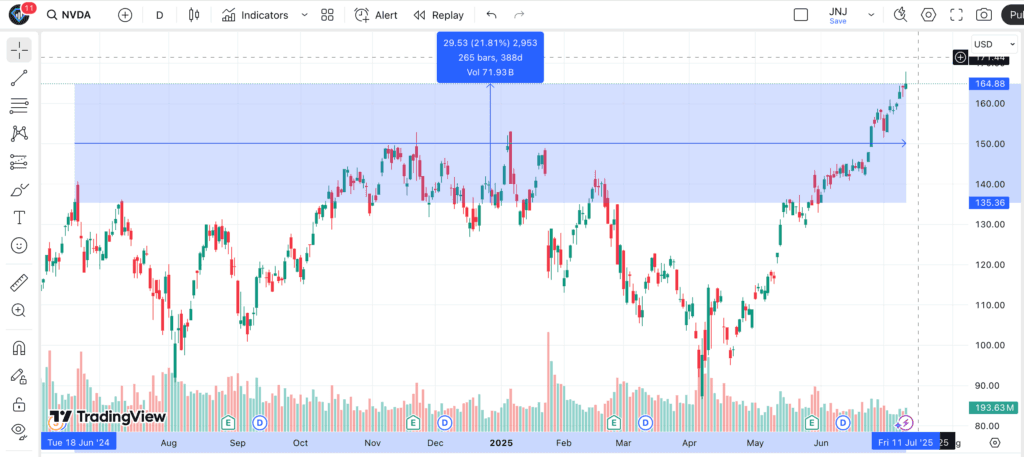Select the trend line drawing tool

[19, 78]
